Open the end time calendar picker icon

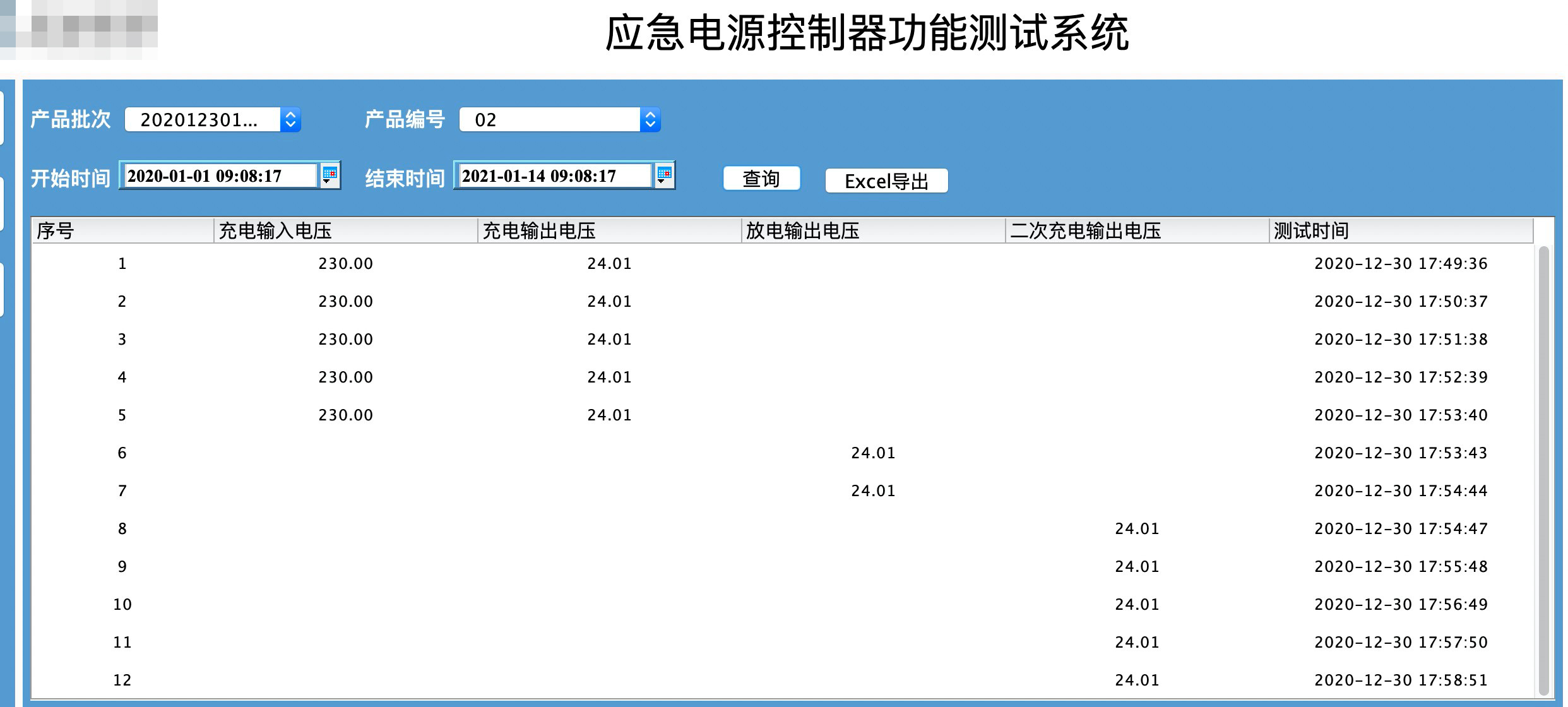click(664, 175)
